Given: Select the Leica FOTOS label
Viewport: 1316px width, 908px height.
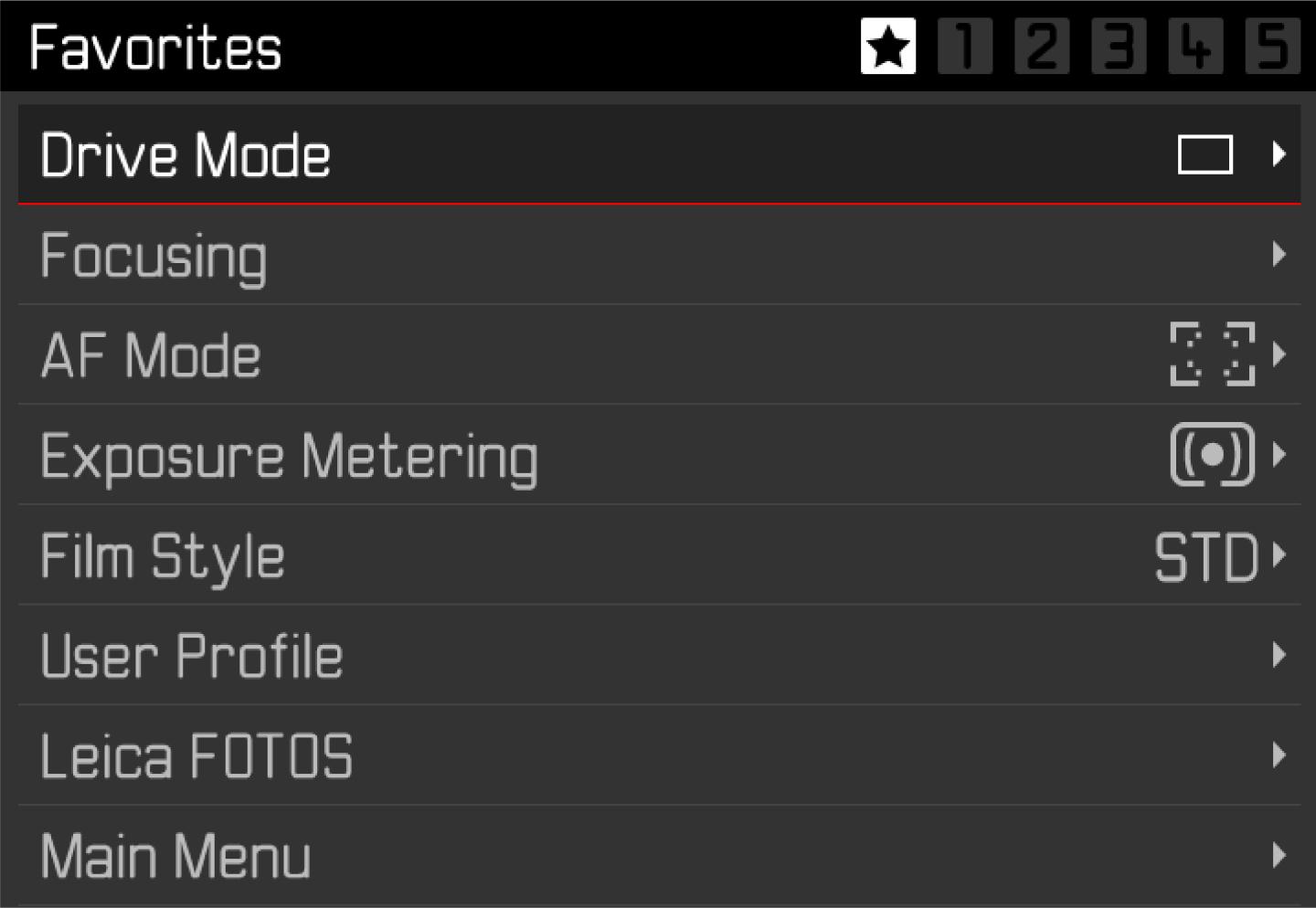Looking at the screenshot, I should tap(196, 756).
